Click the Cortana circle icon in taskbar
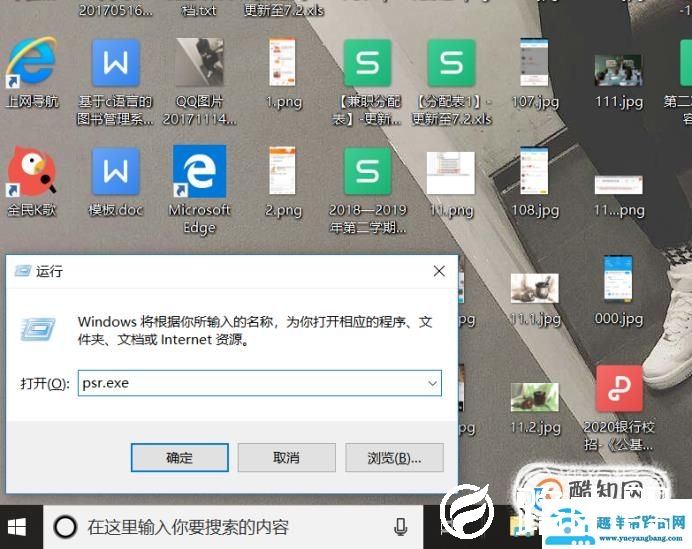The height and width of the screenshot is (549, 692). pyautogui.click(x=65, y=527)
